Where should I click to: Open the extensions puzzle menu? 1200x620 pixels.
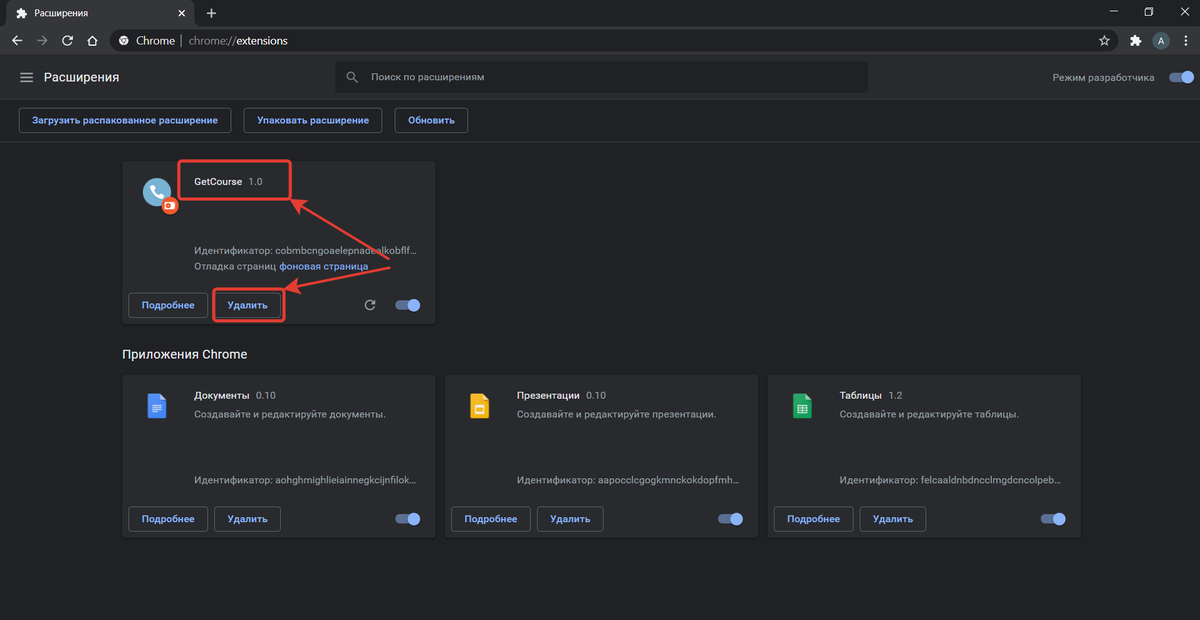coord(1135,41)
